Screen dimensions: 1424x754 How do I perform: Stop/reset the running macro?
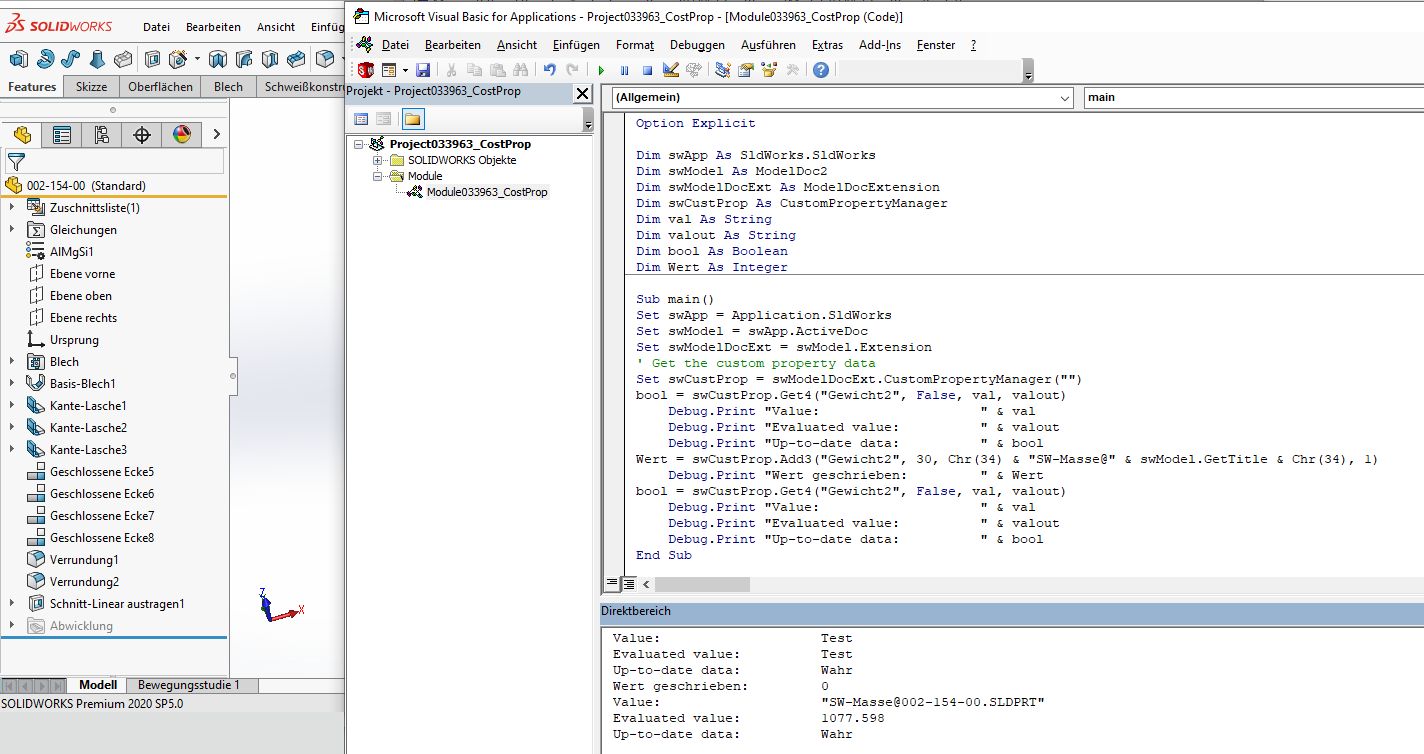pos(647,70)
